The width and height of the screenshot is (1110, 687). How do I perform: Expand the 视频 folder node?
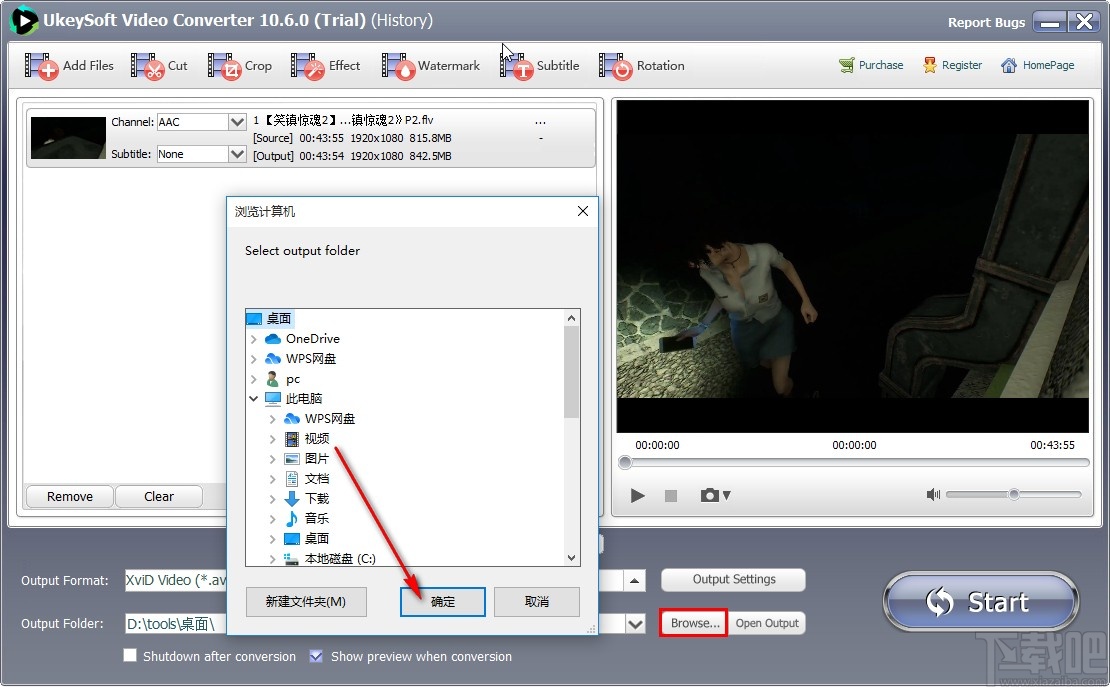273,439
